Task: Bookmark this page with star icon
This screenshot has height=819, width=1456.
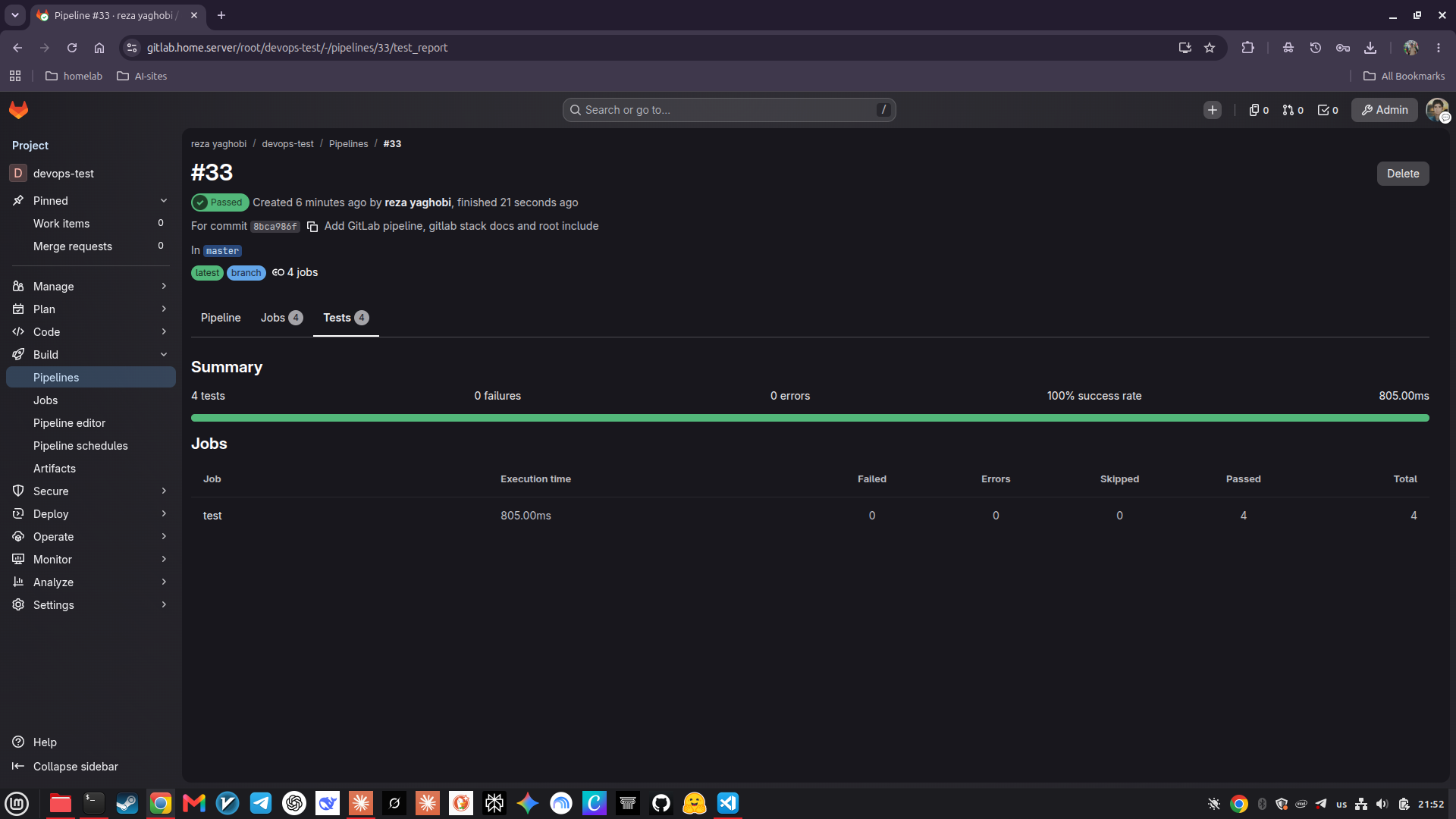Action: [1210, 48]
